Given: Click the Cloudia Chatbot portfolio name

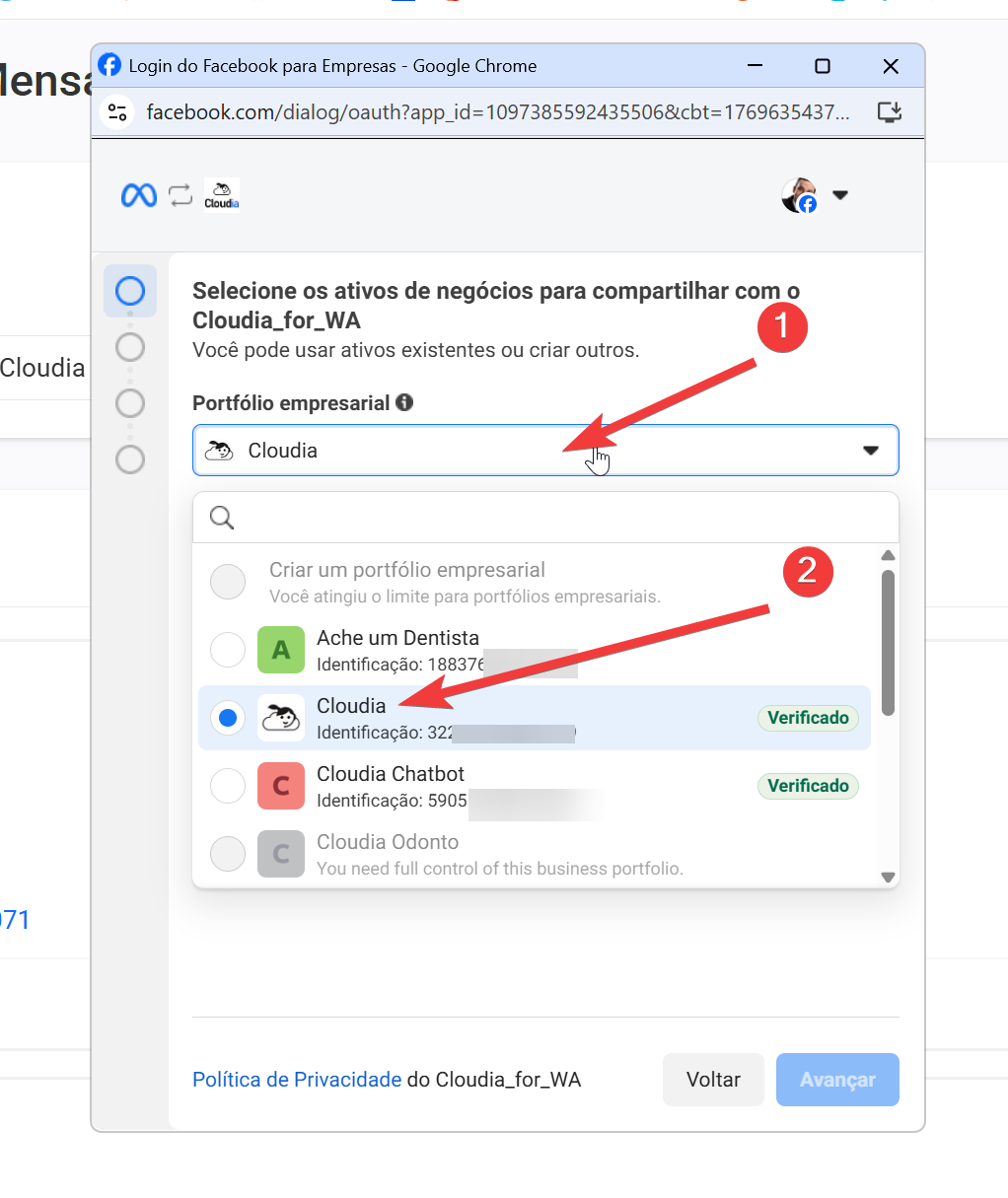Looking at the screenshot, I should [x=391, y=774].
